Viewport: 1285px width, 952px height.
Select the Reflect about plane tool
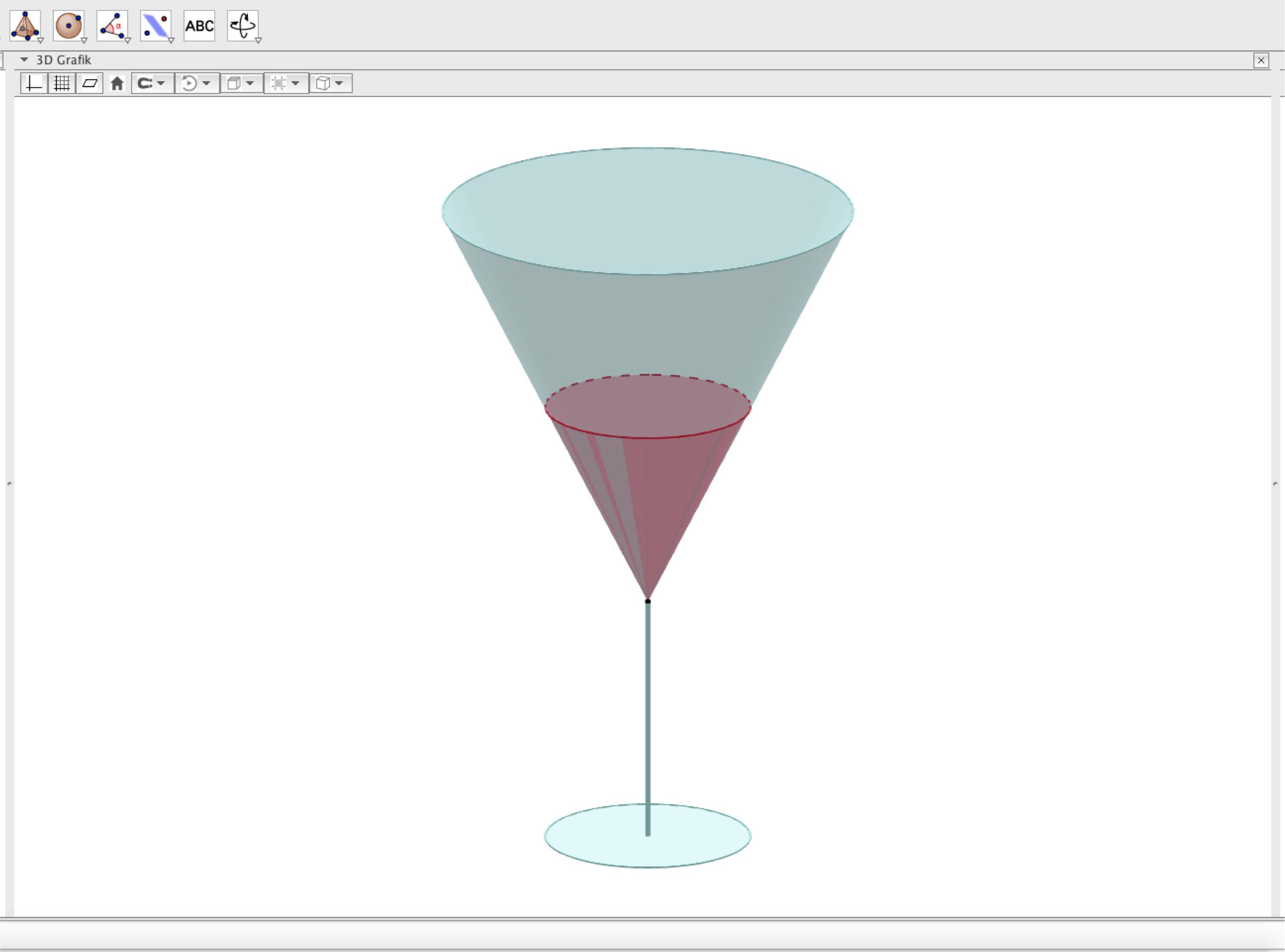pos(156,25)
